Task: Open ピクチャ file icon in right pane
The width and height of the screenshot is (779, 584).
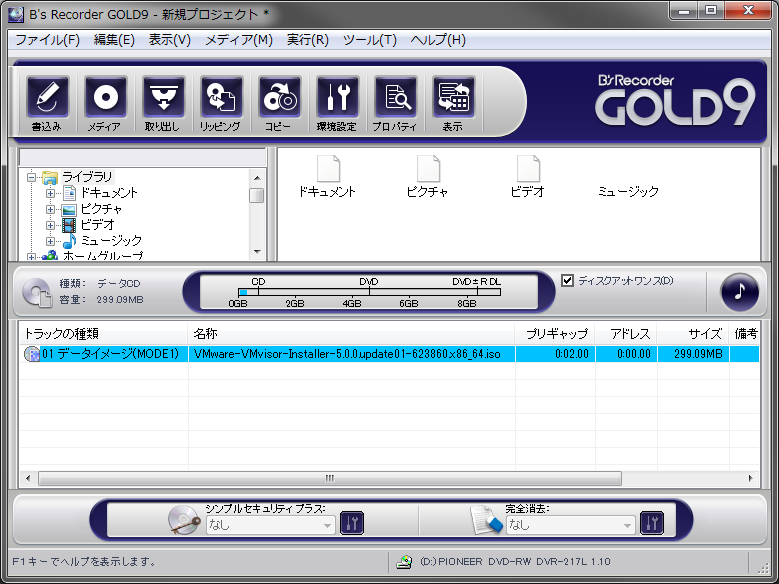Action: (x=428, y=168)
